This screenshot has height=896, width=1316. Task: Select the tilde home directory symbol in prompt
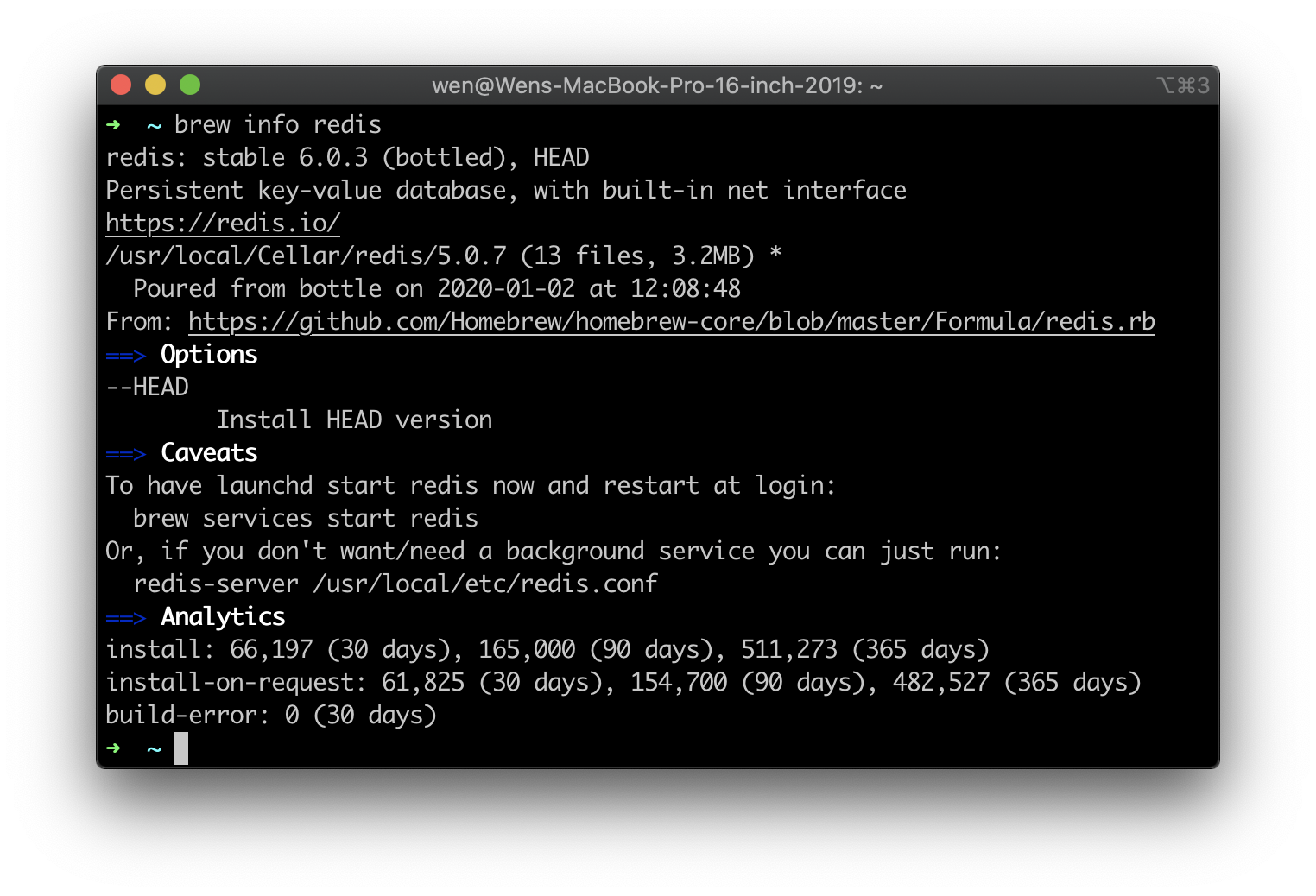153,124
